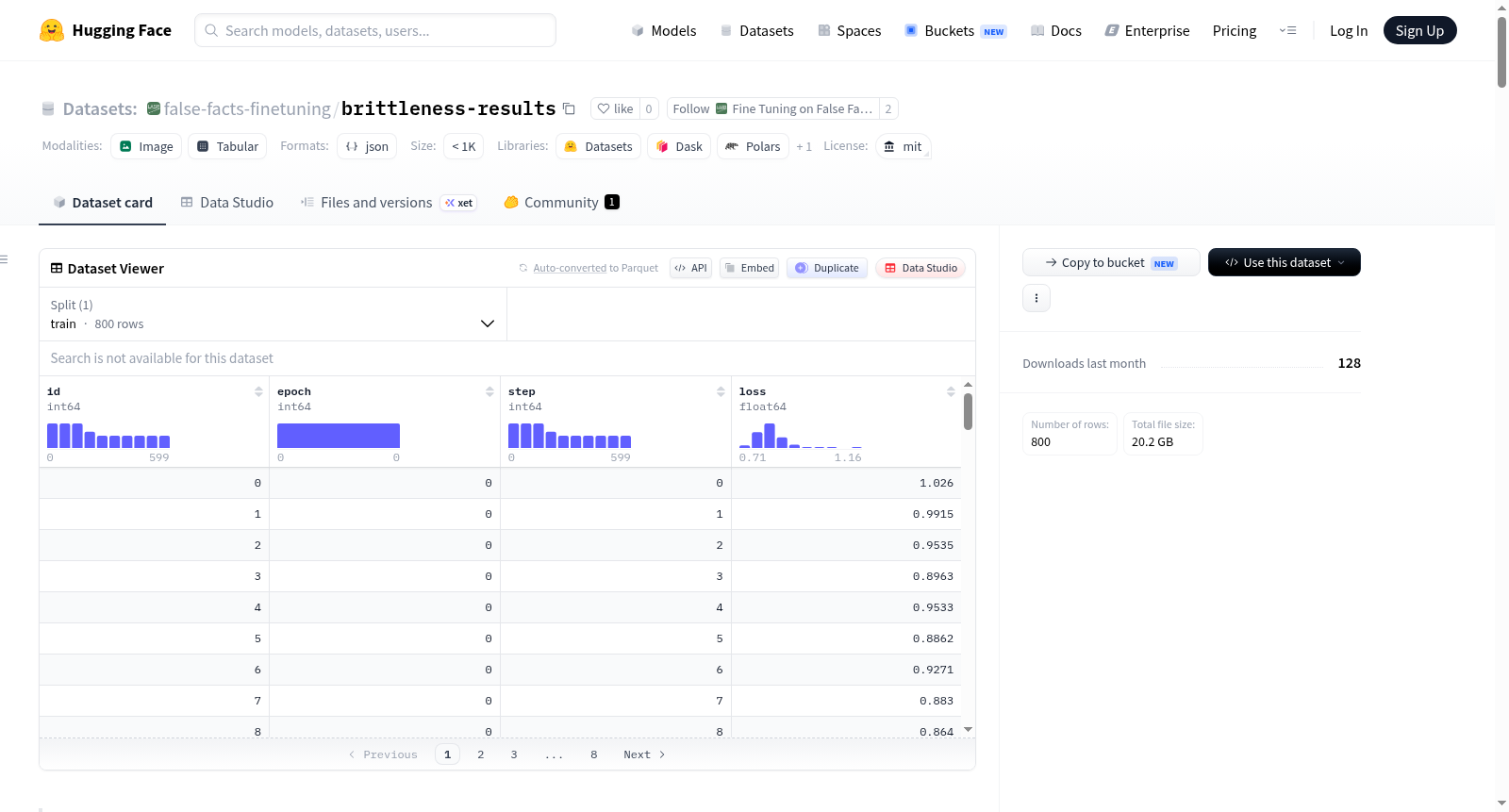Open the false-facts-finetuning organization link
Screen dimensions: 1509x812
(247, 108)
